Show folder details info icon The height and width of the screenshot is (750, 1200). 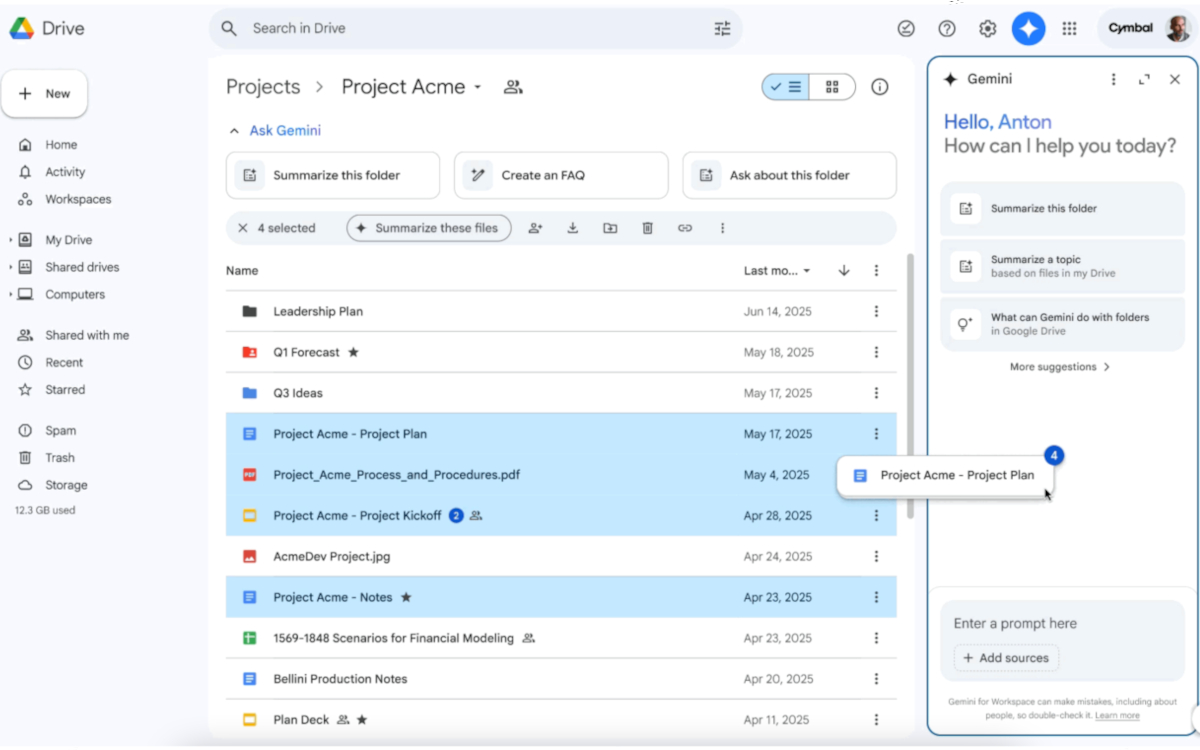[x=880, y=87]
